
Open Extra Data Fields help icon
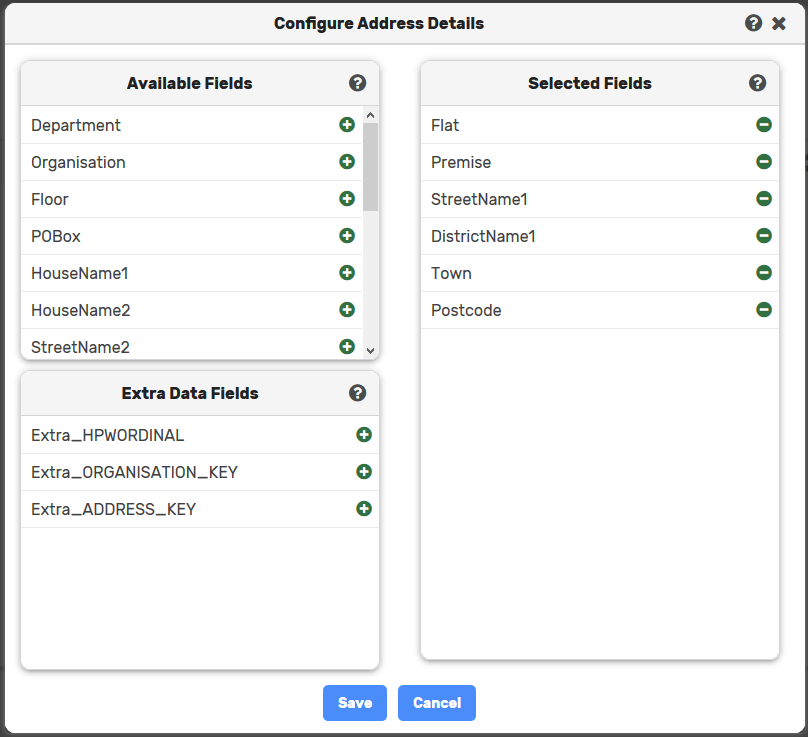tap(357, 393)
